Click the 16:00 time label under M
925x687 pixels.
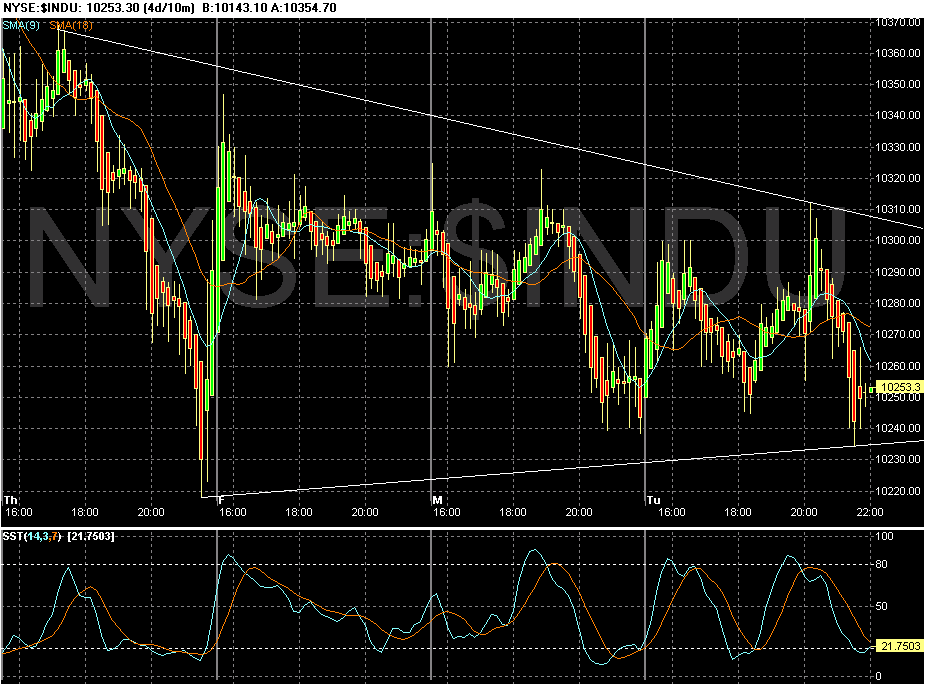tap(447, 512)
